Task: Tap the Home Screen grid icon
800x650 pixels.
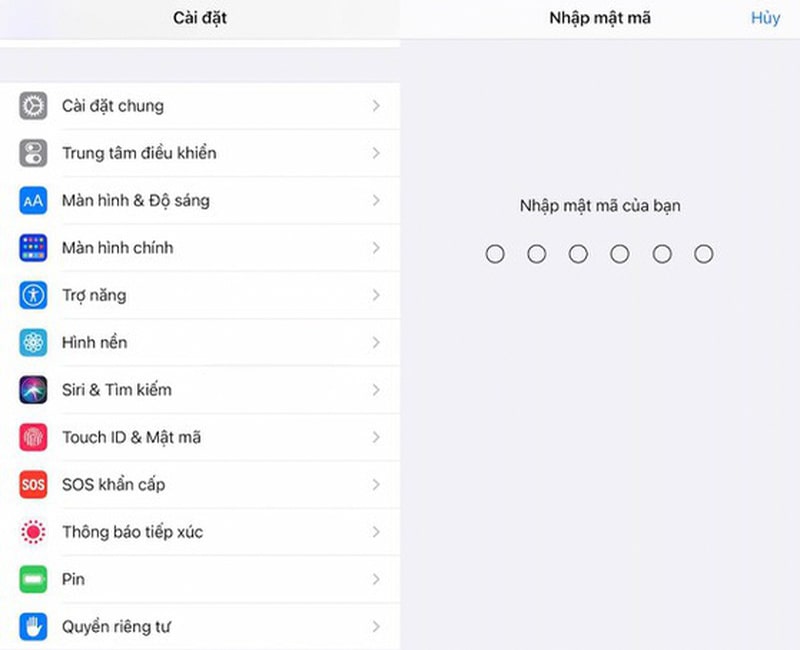Action: pos(33,248)
